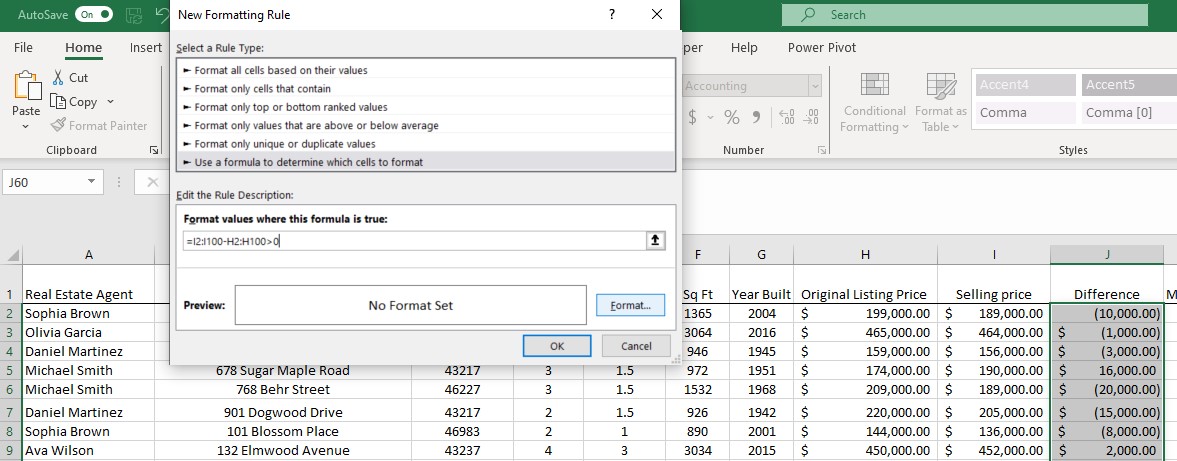
Task: Open the Accounting number format dropdown
Action: [x=814, y=86]
